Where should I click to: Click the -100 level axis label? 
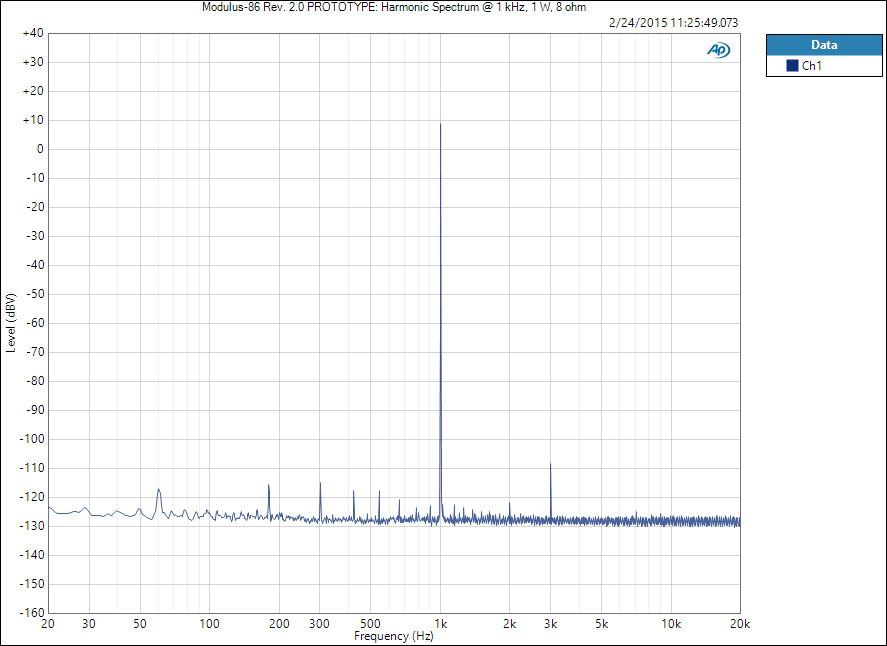coord(32,439)
